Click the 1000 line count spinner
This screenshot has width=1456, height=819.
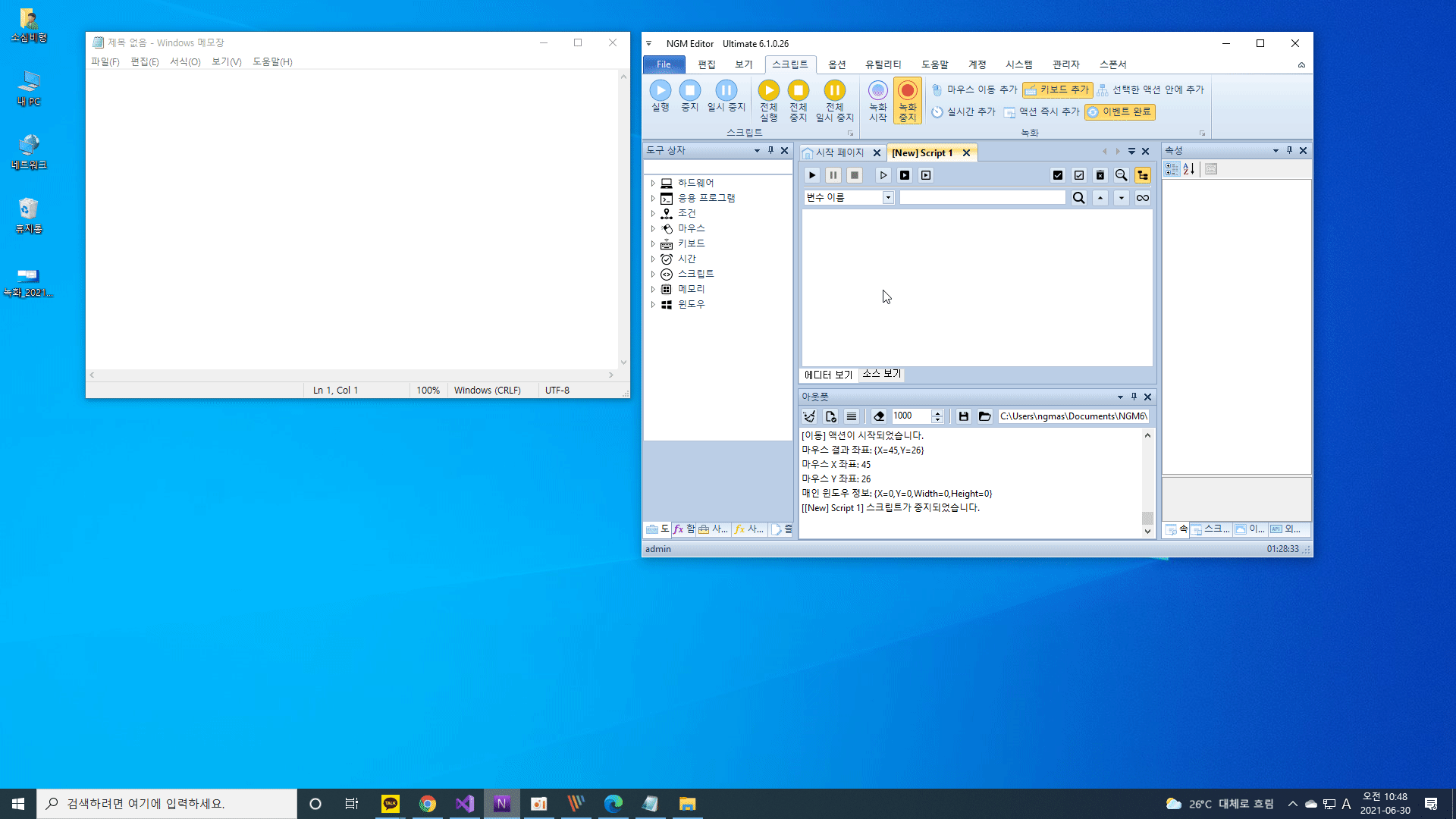pyautogui.click(x=917, y=416)
